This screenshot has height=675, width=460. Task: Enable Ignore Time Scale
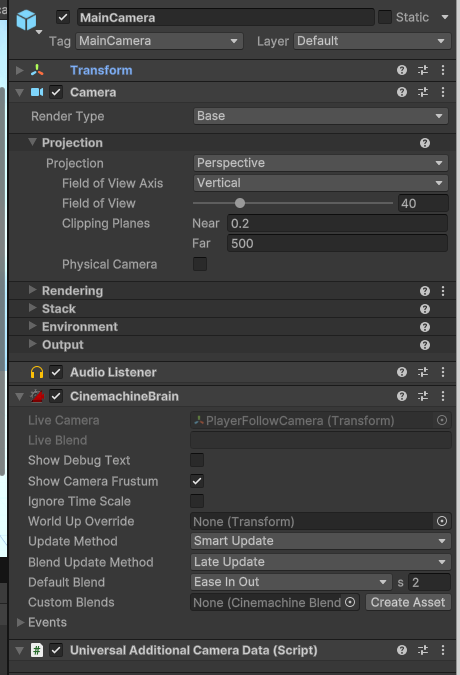(197, 501)
